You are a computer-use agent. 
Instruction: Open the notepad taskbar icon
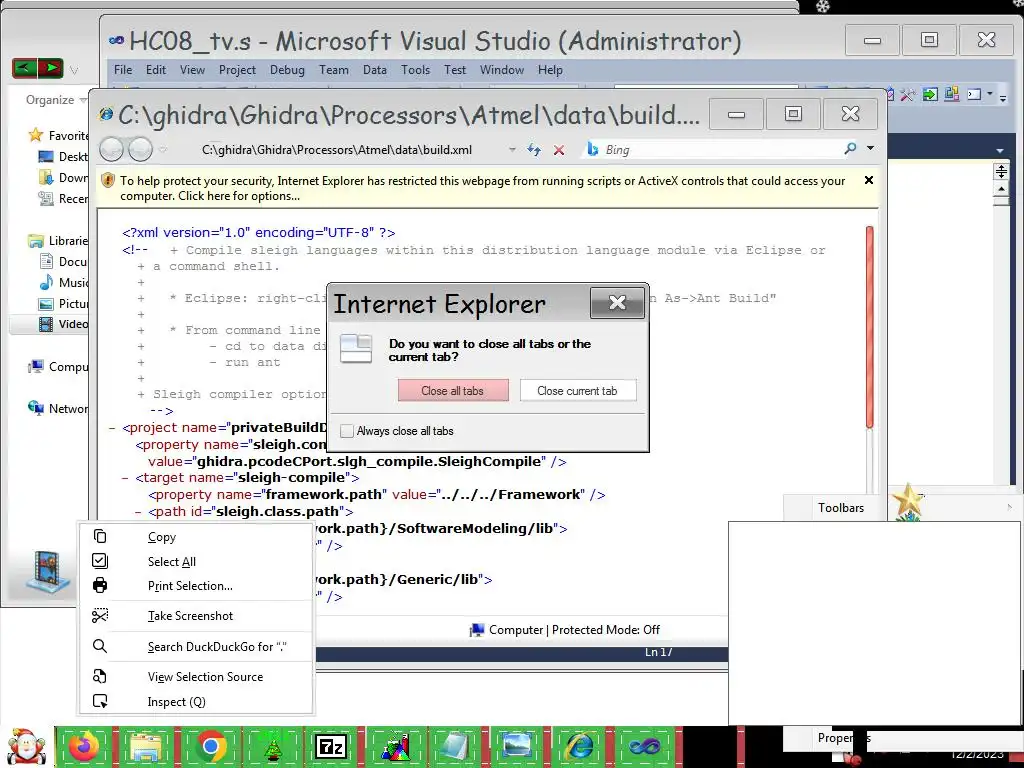(455, 746)
